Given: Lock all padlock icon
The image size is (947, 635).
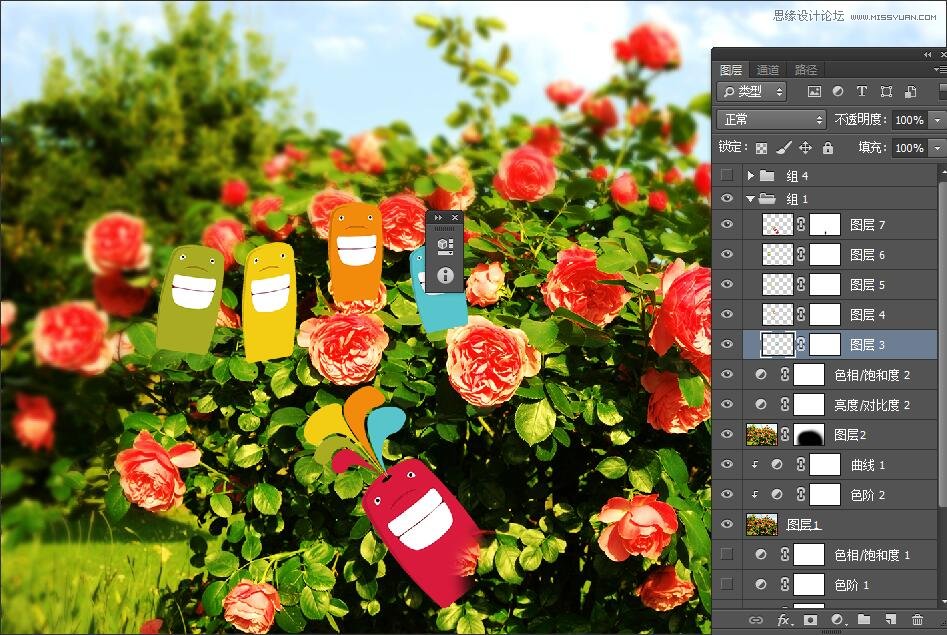Looking at the screenshot, I should (828, 147).
